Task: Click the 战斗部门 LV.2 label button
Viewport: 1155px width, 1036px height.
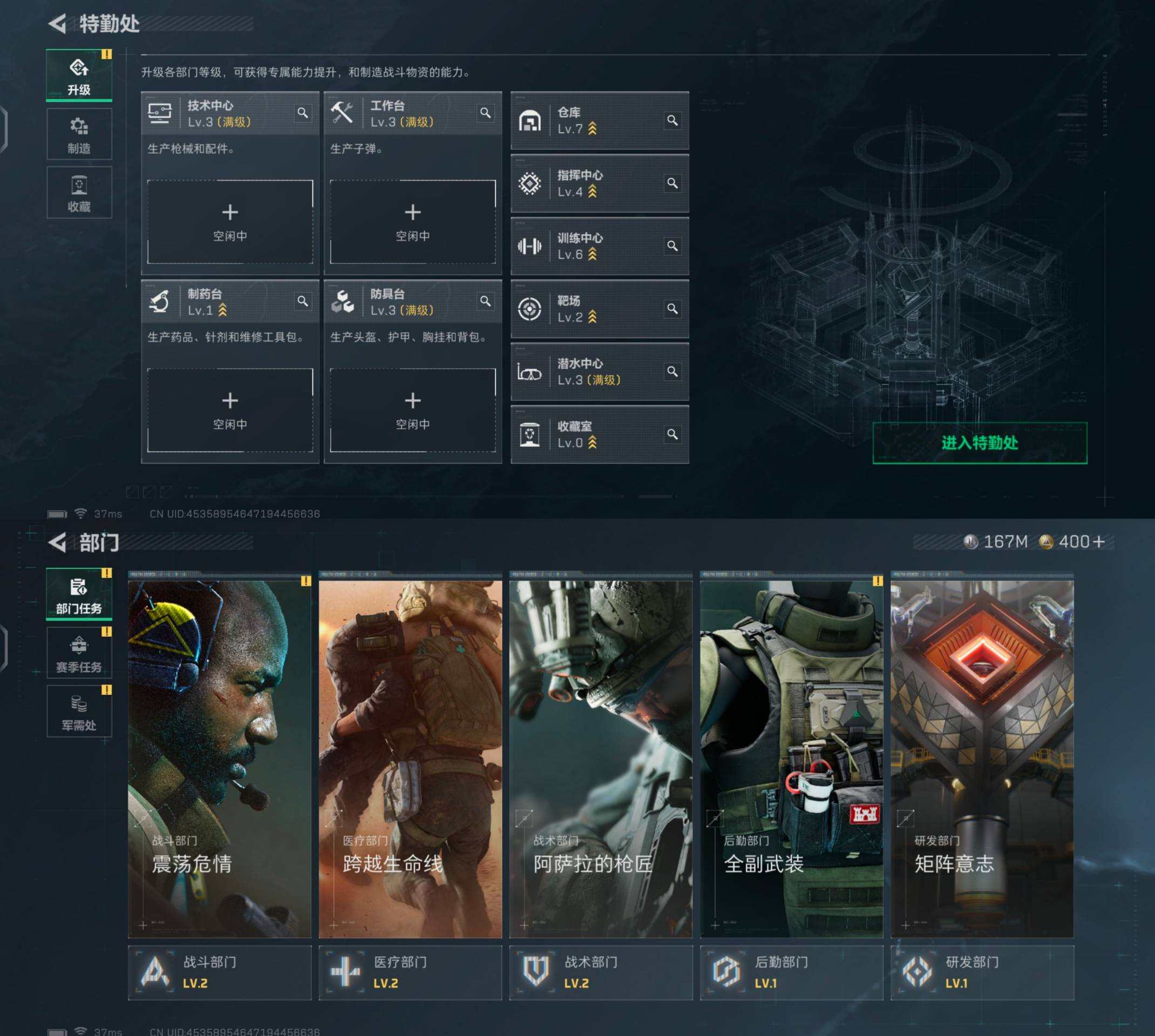Action: pyautogui.click(x=220, y=972)
